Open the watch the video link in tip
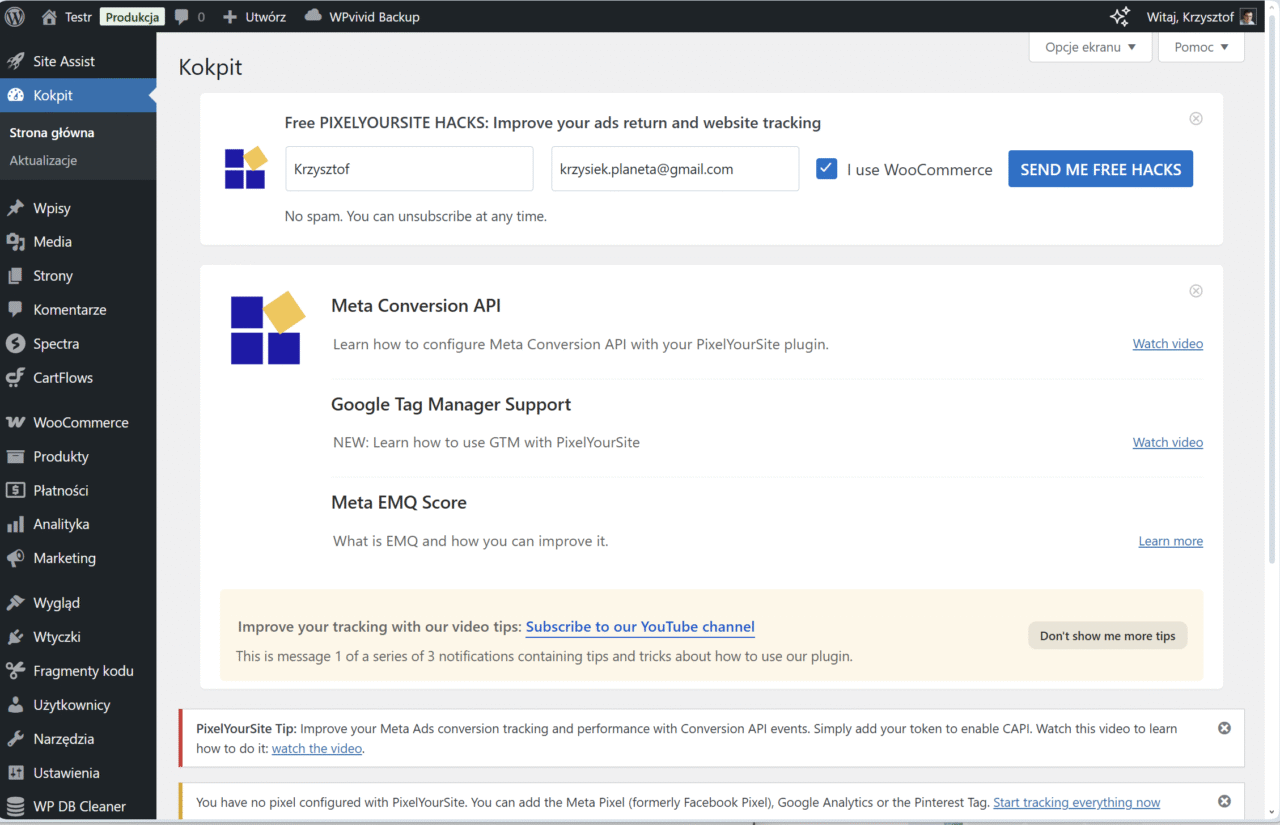The image size is (1280, 825). coord(317,748)
